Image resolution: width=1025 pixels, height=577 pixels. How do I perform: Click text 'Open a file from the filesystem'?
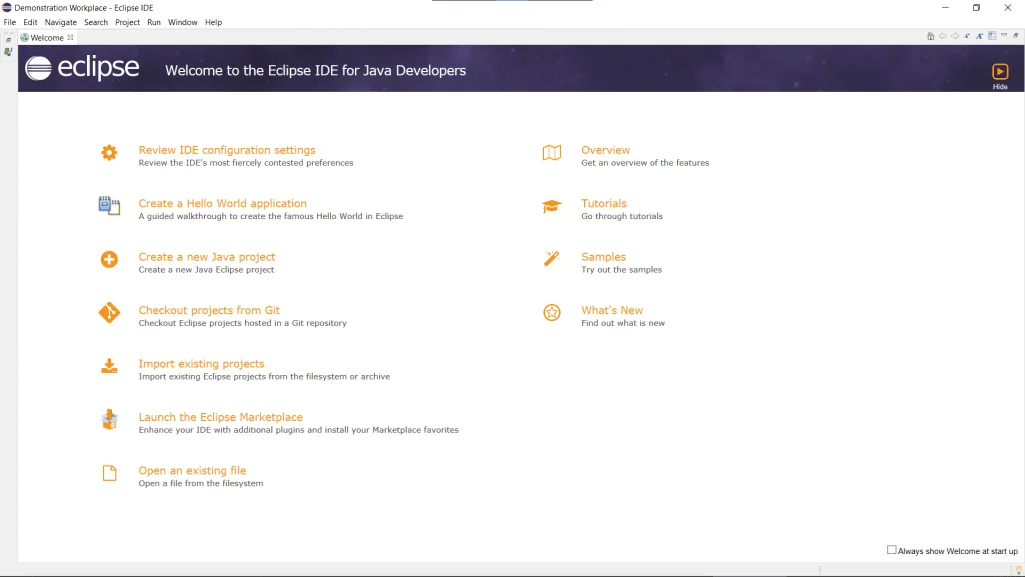(201, 484)
